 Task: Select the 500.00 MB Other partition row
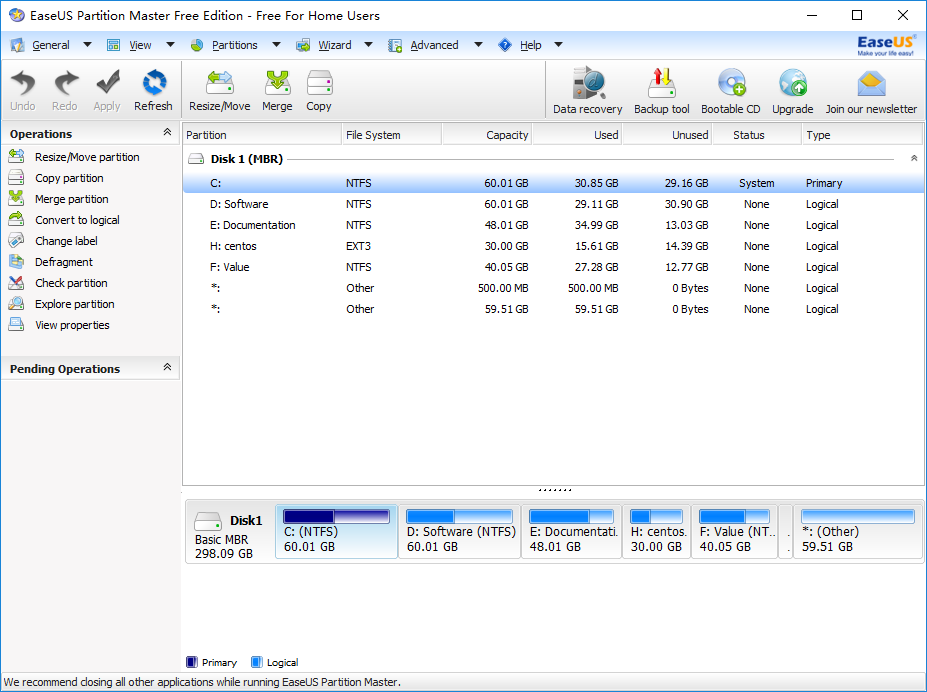(553, 288)
